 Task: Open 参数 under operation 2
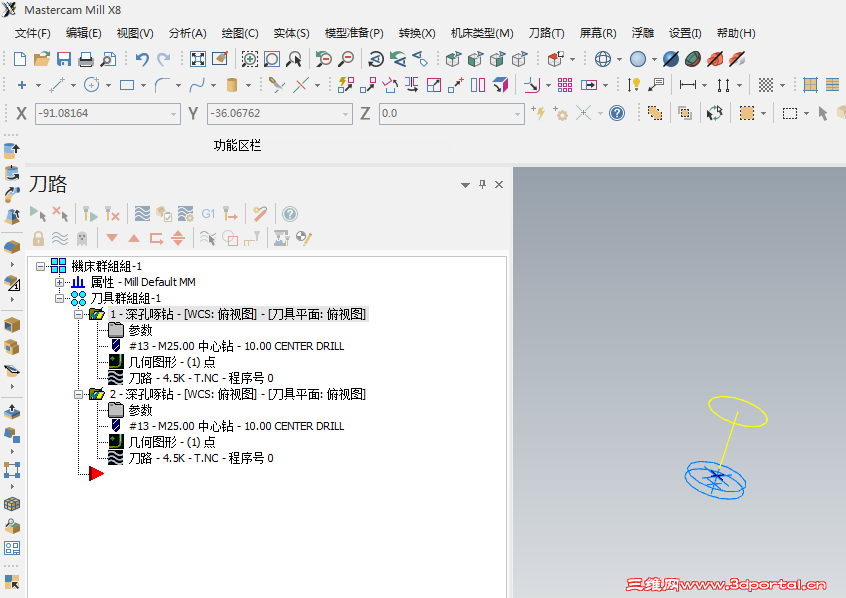tap(140, 410)
